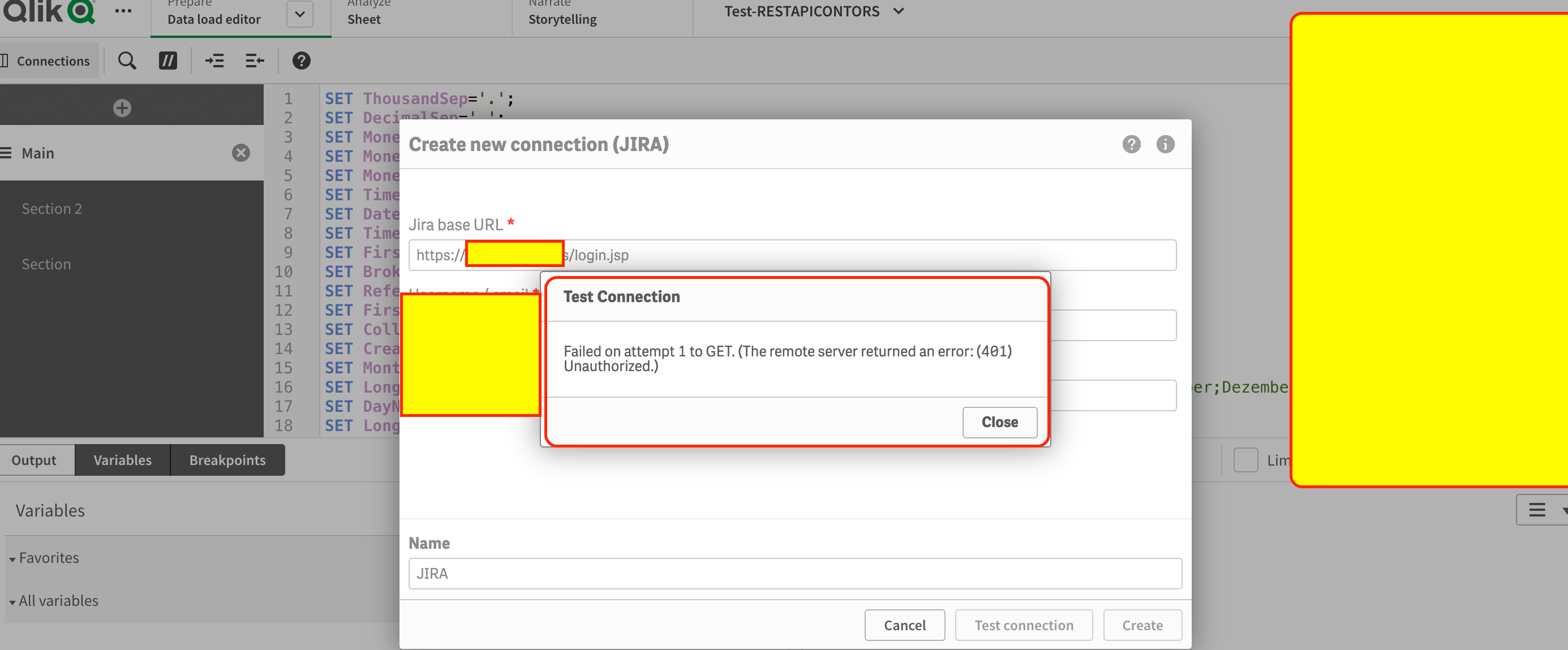Click the indent code icon
This screenshot has height=650, width=1568.
click(214, 61)
